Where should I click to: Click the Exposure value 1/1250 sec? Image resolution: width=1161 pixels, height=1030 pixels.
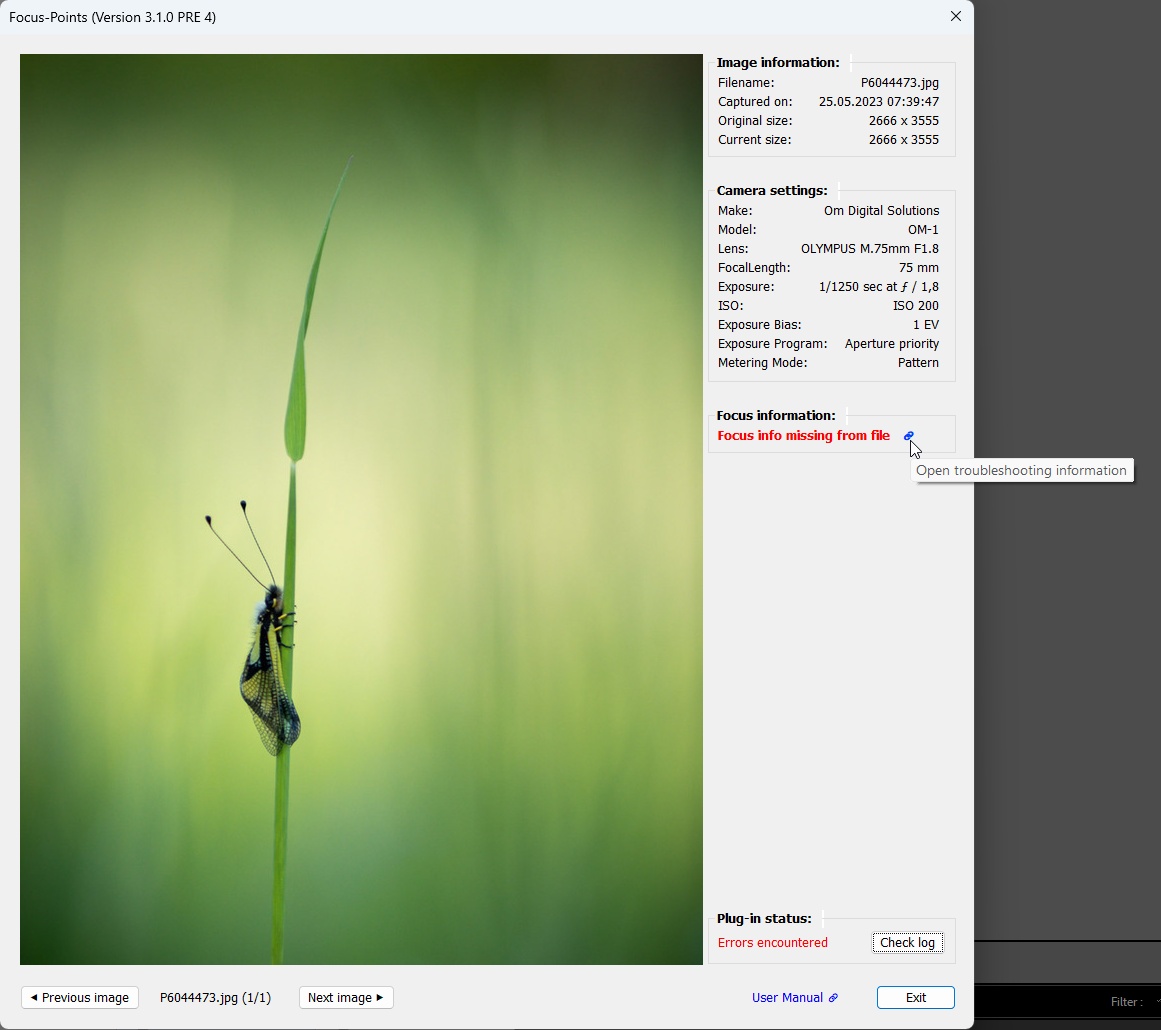878,287
